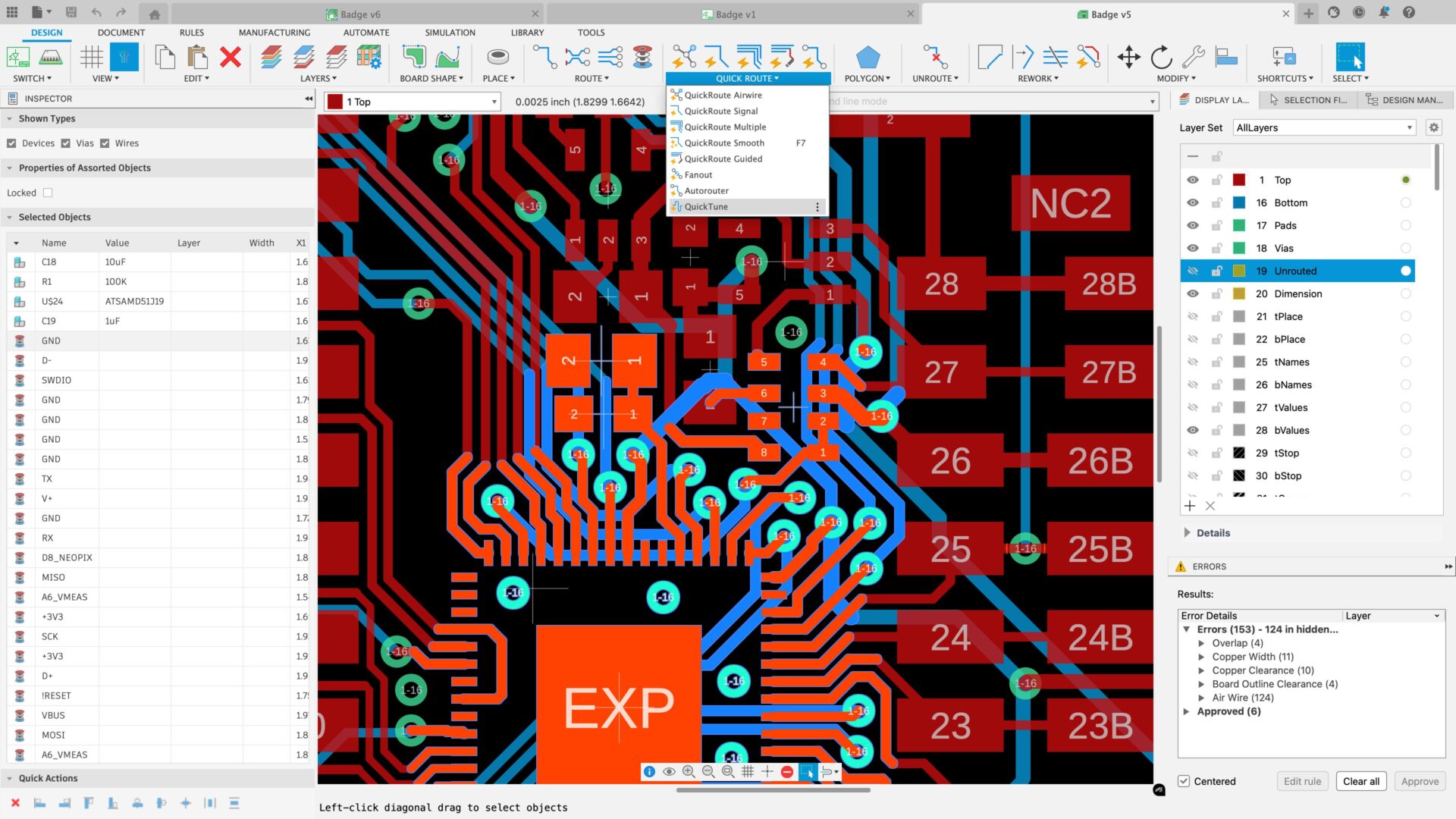Expand the Copper Clearance errors group
This screenshot has height=819, width=1456.
[x=1201, y=670]
